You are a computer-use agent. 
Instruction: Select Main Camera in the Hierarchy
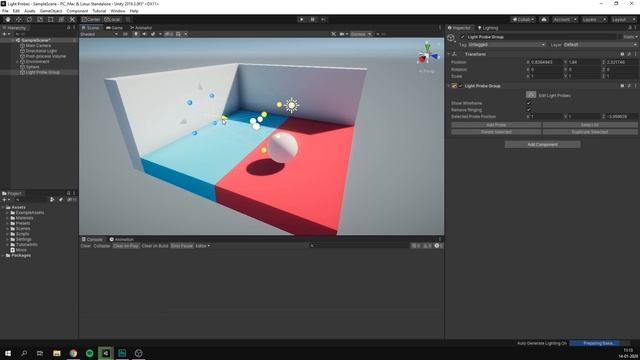pyautogui.click(x=38, y=46)
